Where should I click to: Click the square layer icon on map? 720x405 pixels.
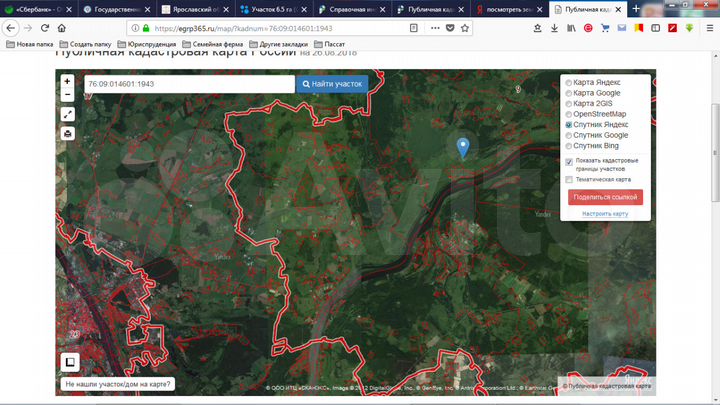[x=70, y=362]
